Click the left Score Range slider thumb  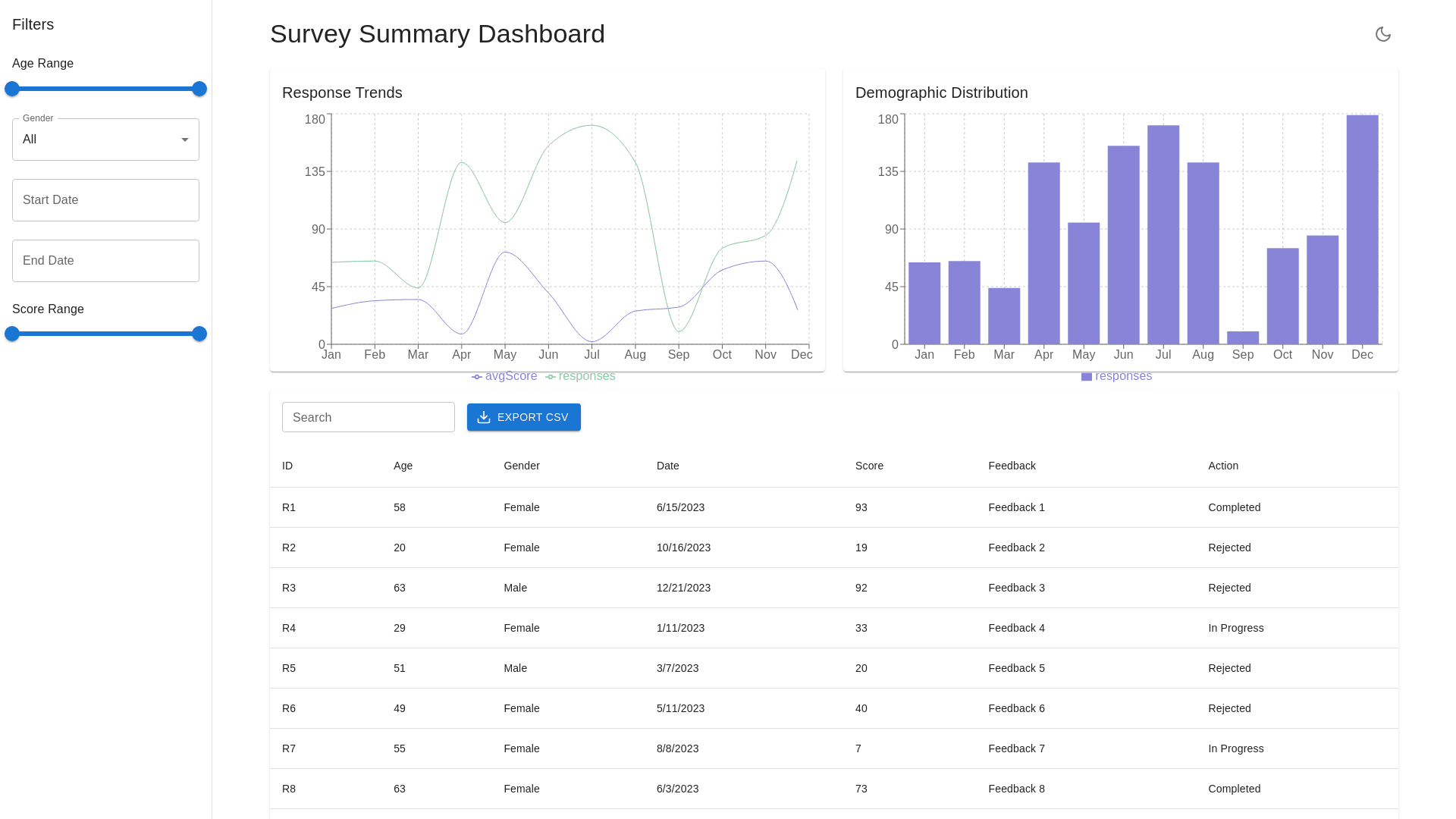pos(12,334)
